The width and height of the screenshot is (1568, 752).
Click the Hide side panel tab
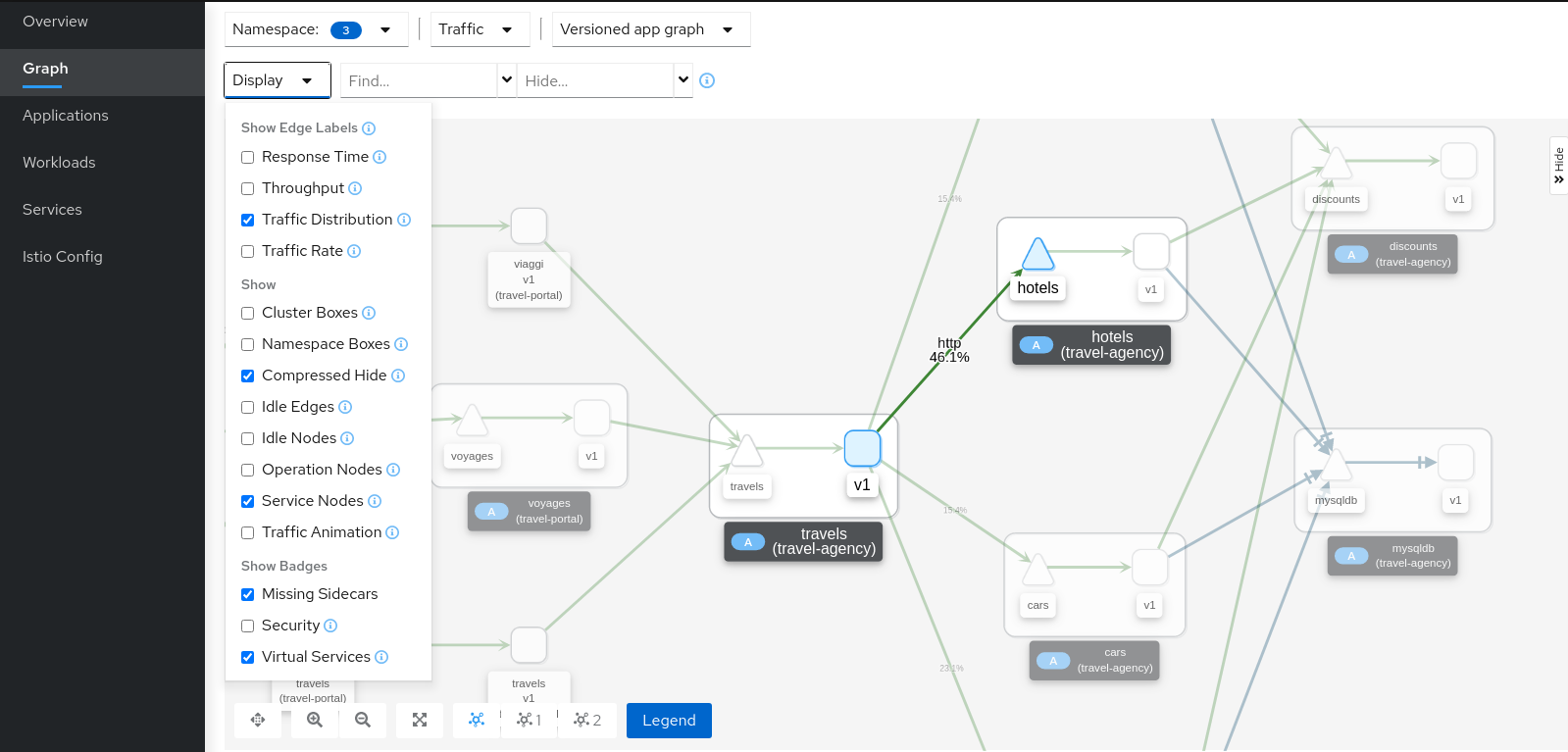[x=1558, y=166]
